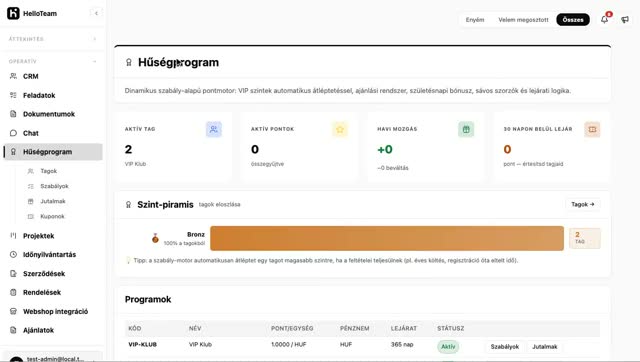The width and height of the screenshot is (640, 362).
Task: Click the badge icon beside Hűségprogram title
Action: pos(129,62)
